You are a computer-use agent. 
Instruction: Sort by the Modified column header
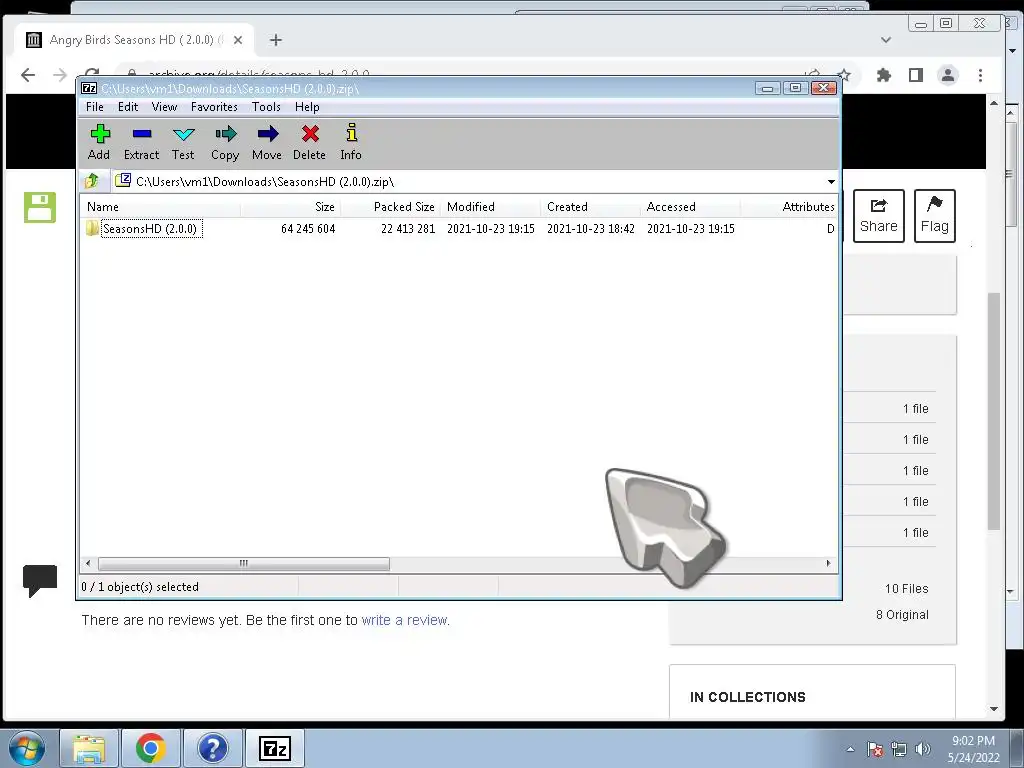[x=490, y=207]
